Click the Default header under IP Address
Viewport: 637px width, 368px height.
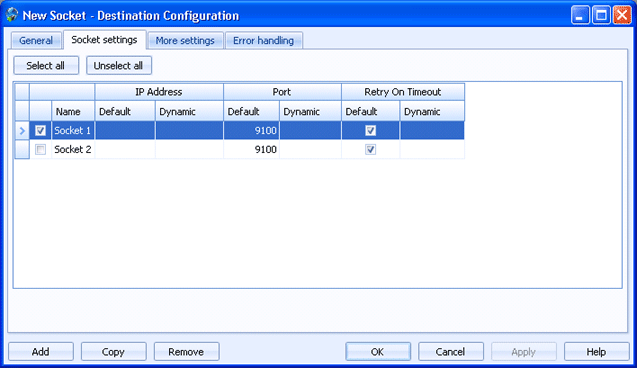(125, 111)
